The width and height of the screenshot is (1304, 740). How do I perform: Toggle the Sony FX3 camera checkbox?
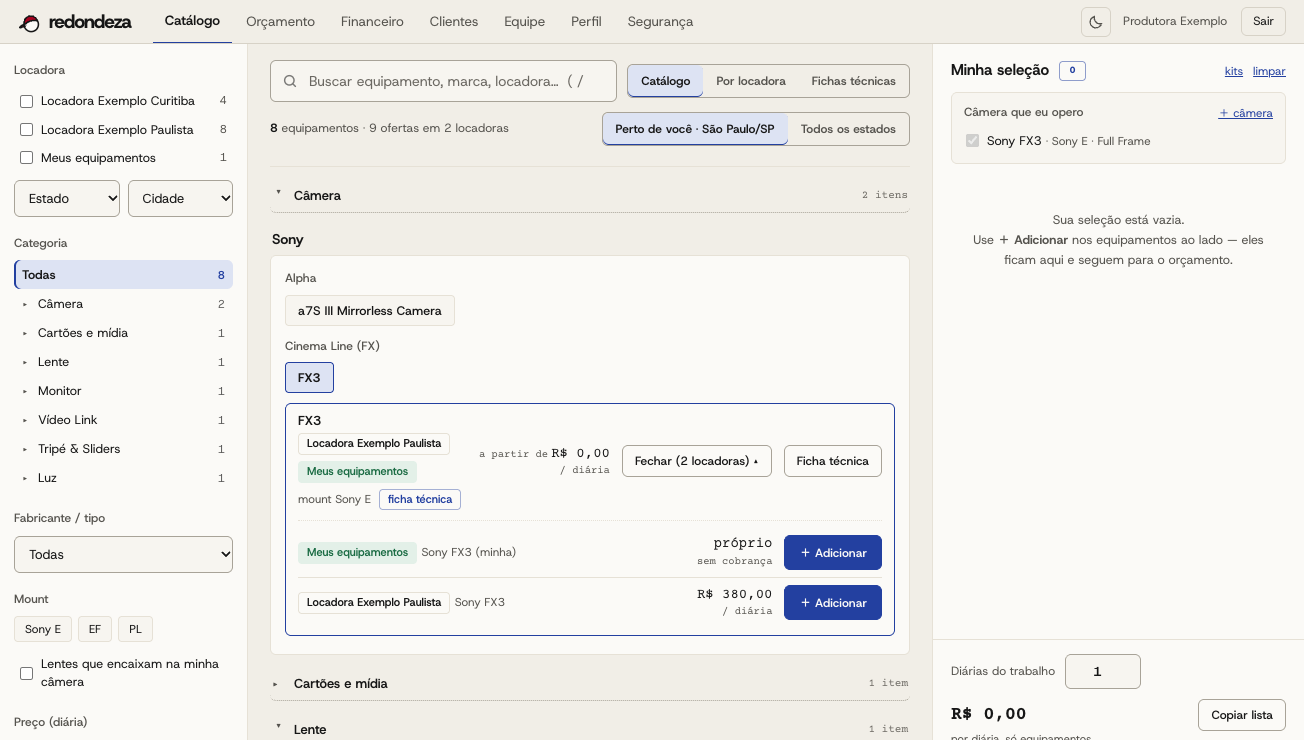[972, 141]
